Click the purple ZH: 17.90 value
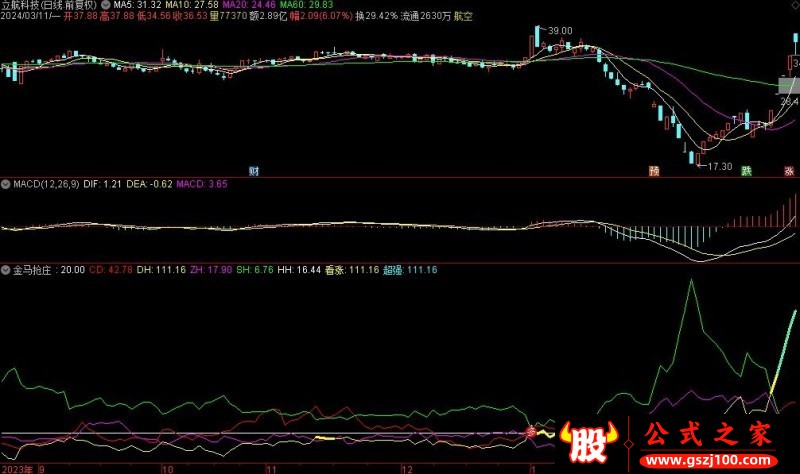800x474 pixels. [x=211, y=270]
